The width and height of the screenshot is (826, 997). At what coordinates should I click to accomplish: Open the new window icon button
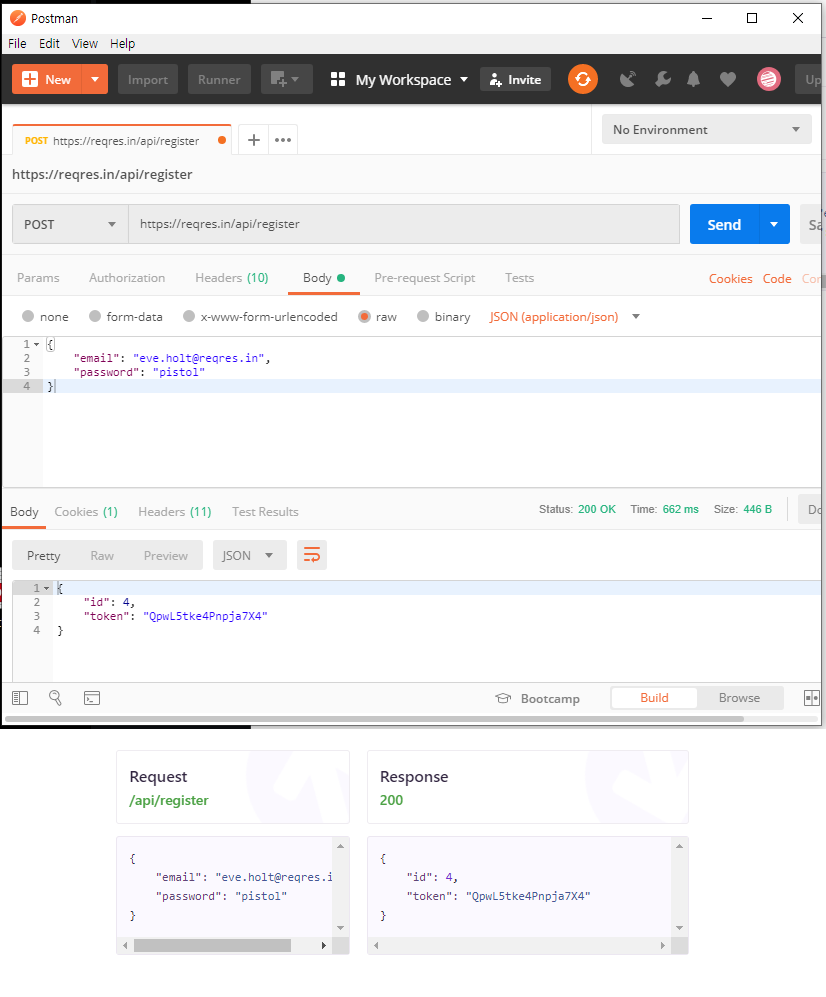[287, 79]
